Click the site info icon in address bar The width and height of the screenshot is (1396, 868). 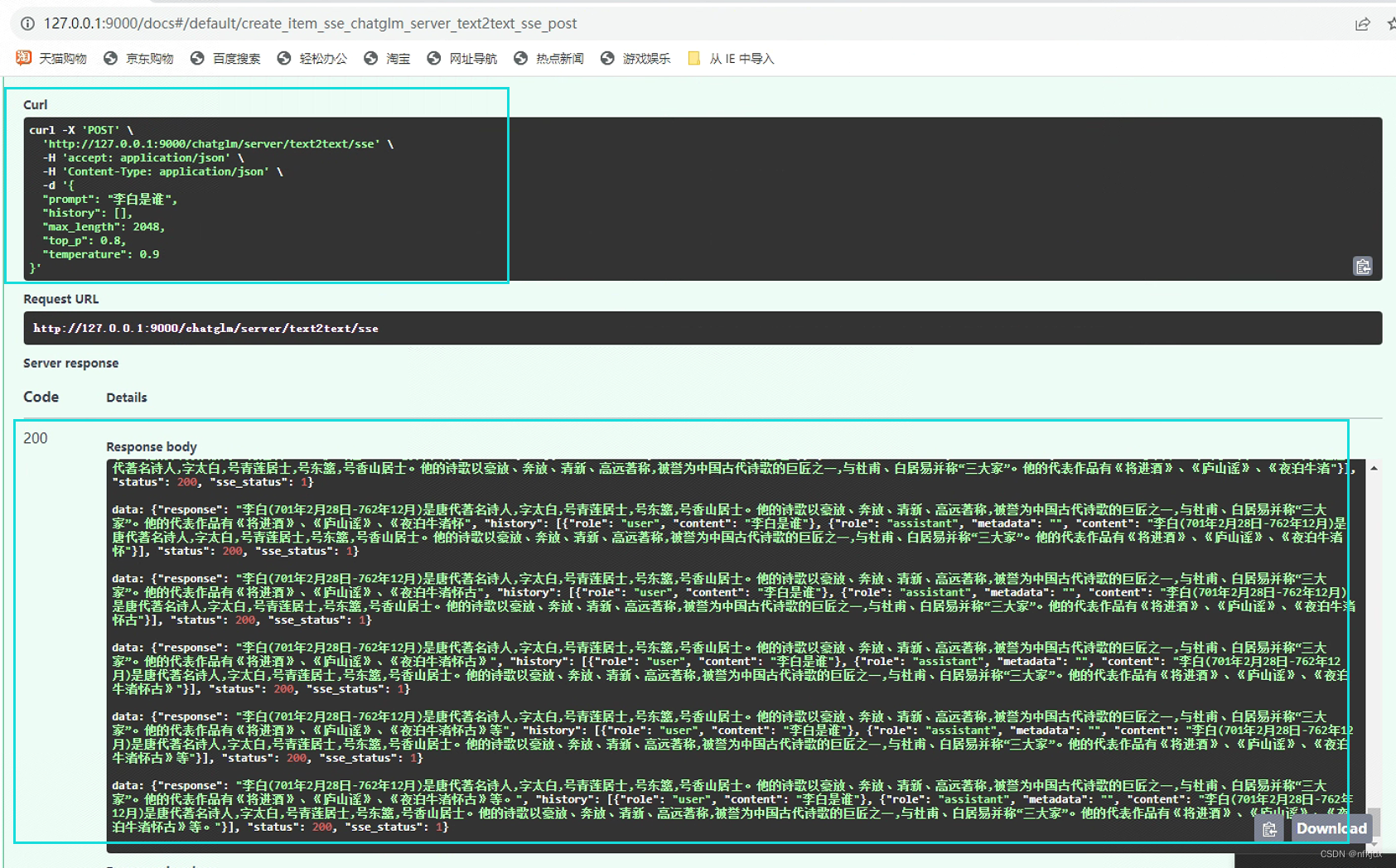pyautogui.click(x=27, y=23)
